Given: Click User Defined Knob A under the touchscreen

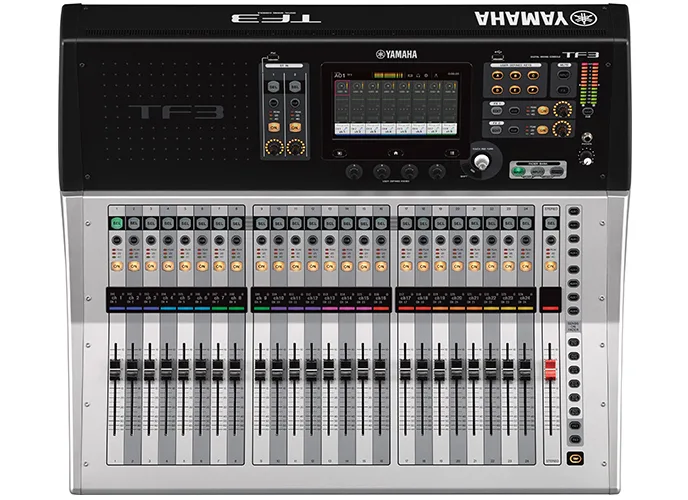Looking at the screenshot, I should pos(354,172).
